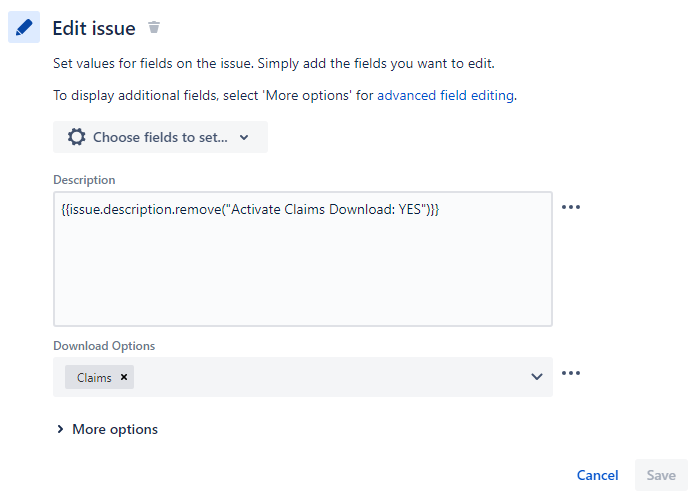
Task: Click the gear icon in Choose fields
Action: pos(77,137)
